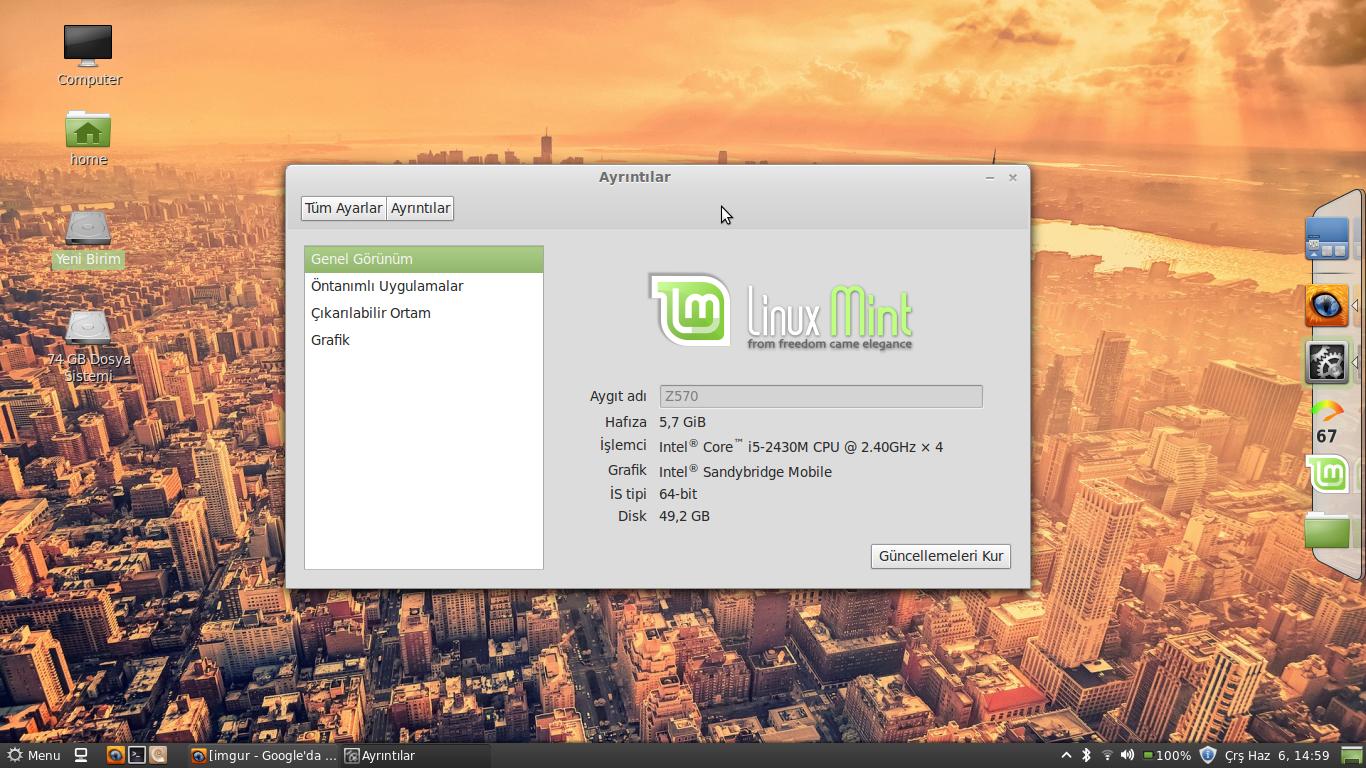Open the update manager shield icon
The image size is (1366, 768).
tap(1207, 755)
